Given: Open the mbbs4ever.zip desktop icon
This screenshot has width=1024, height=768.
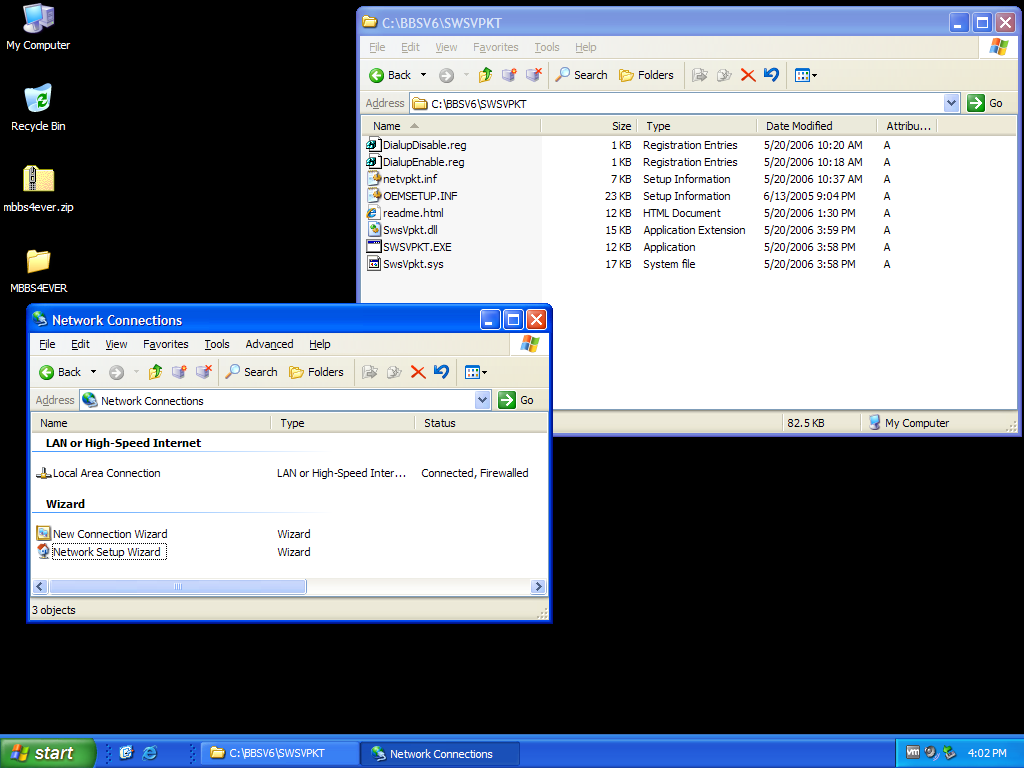Looking at the screenshot, I should tap(38, 180).
